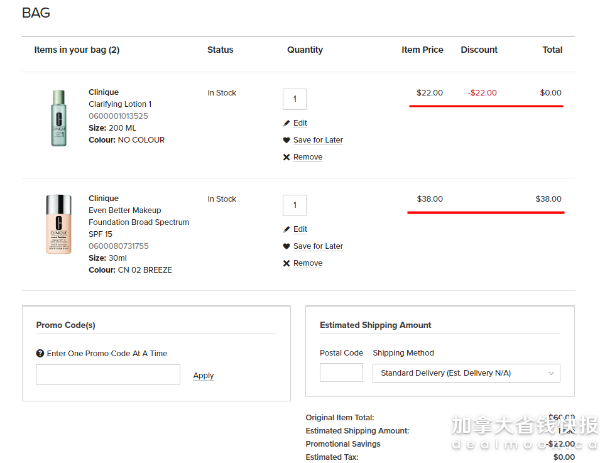Save Clarifying Lotion 1 for later
The height and width of the screenshot is (463, 600).
318,140
